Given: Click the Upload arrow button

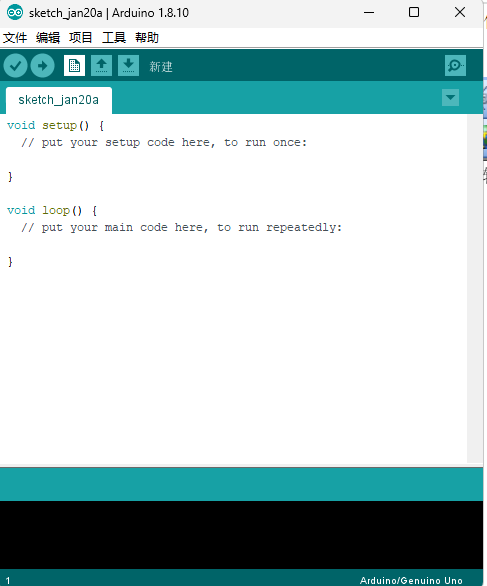Looking at the screenshot, I should tap(43, 66).
